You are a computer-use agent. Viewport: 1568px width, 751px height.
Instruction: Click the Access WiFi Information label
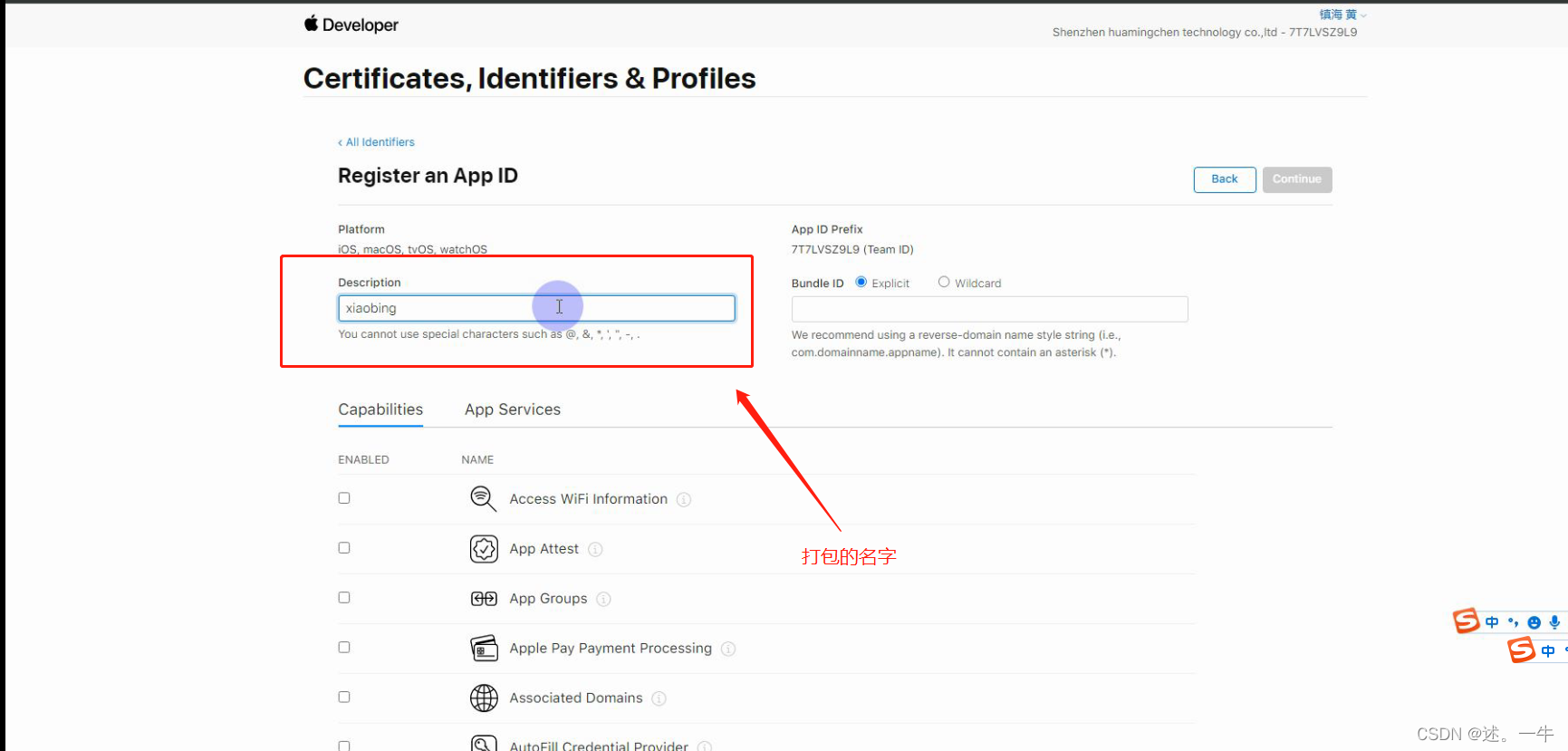click(589, 499)
